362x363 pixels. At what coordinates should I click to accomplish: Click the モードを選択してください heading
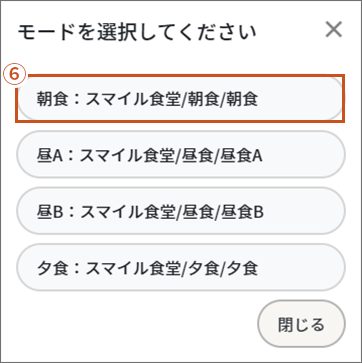pyautogui.click(x=137, y=32)
